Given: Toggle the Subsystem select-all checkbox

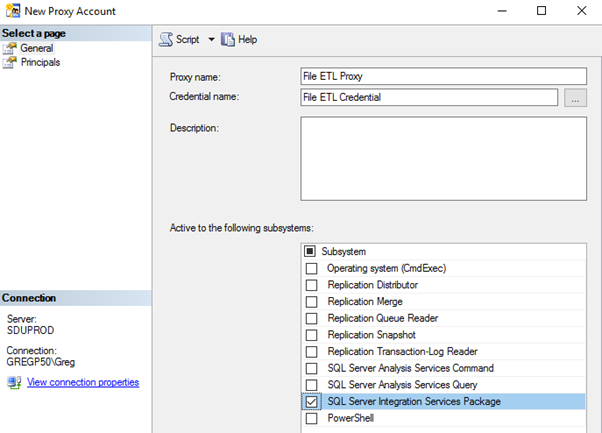Looking at the screenshot, I should pyautogui.click(x=311, y=251).
